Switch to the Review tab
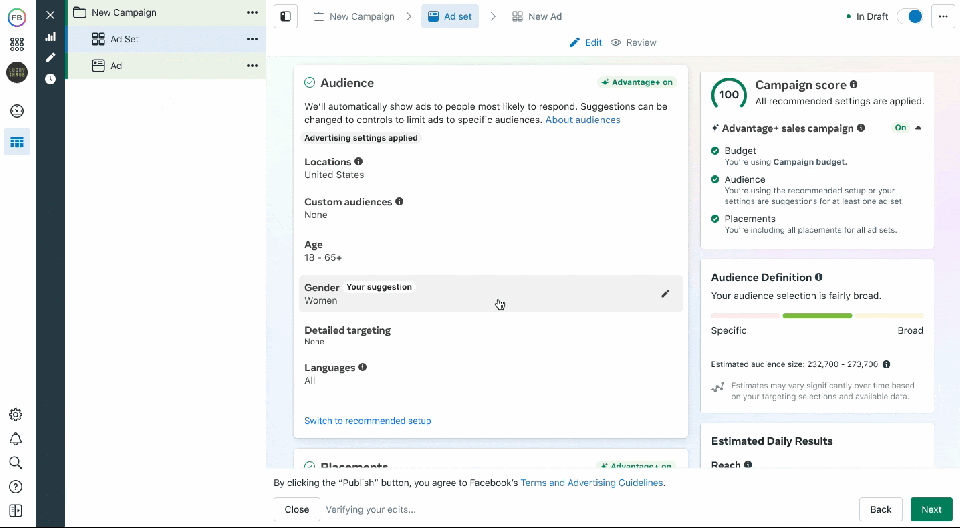This screenshot has height=528, width=960. point(634,43)
